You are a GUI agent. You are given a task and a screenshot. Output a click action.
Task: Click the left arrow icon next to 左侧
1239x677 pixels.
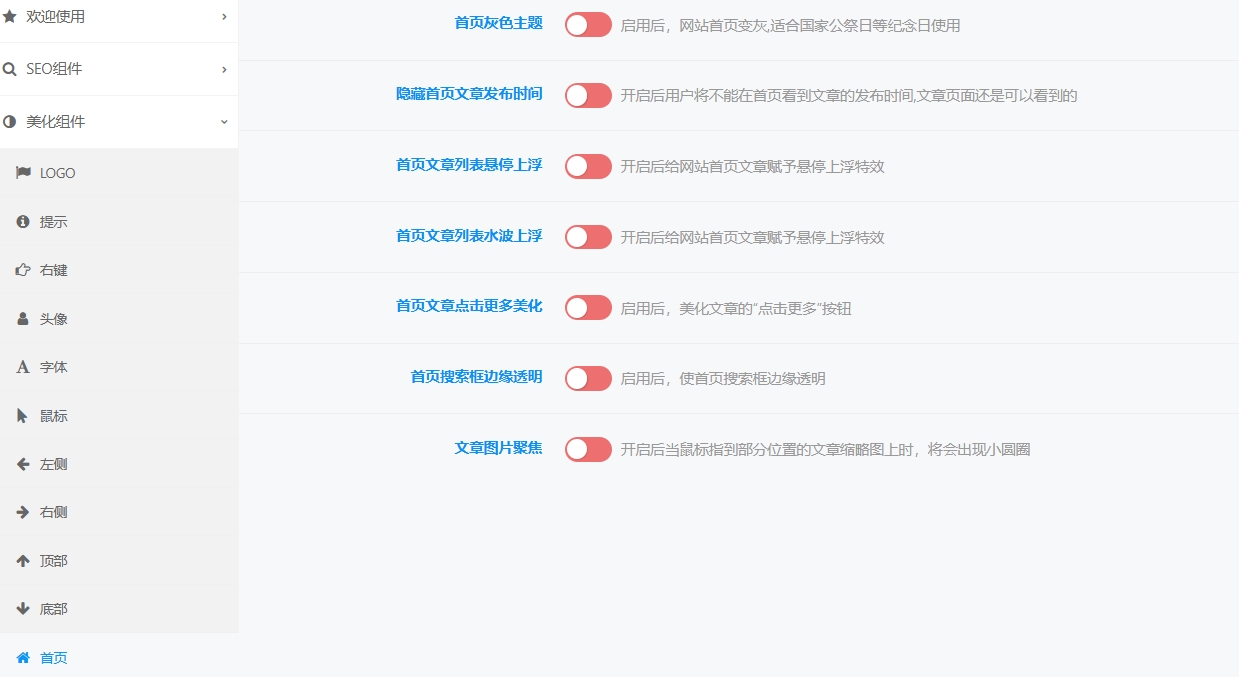tap(23, 464)
